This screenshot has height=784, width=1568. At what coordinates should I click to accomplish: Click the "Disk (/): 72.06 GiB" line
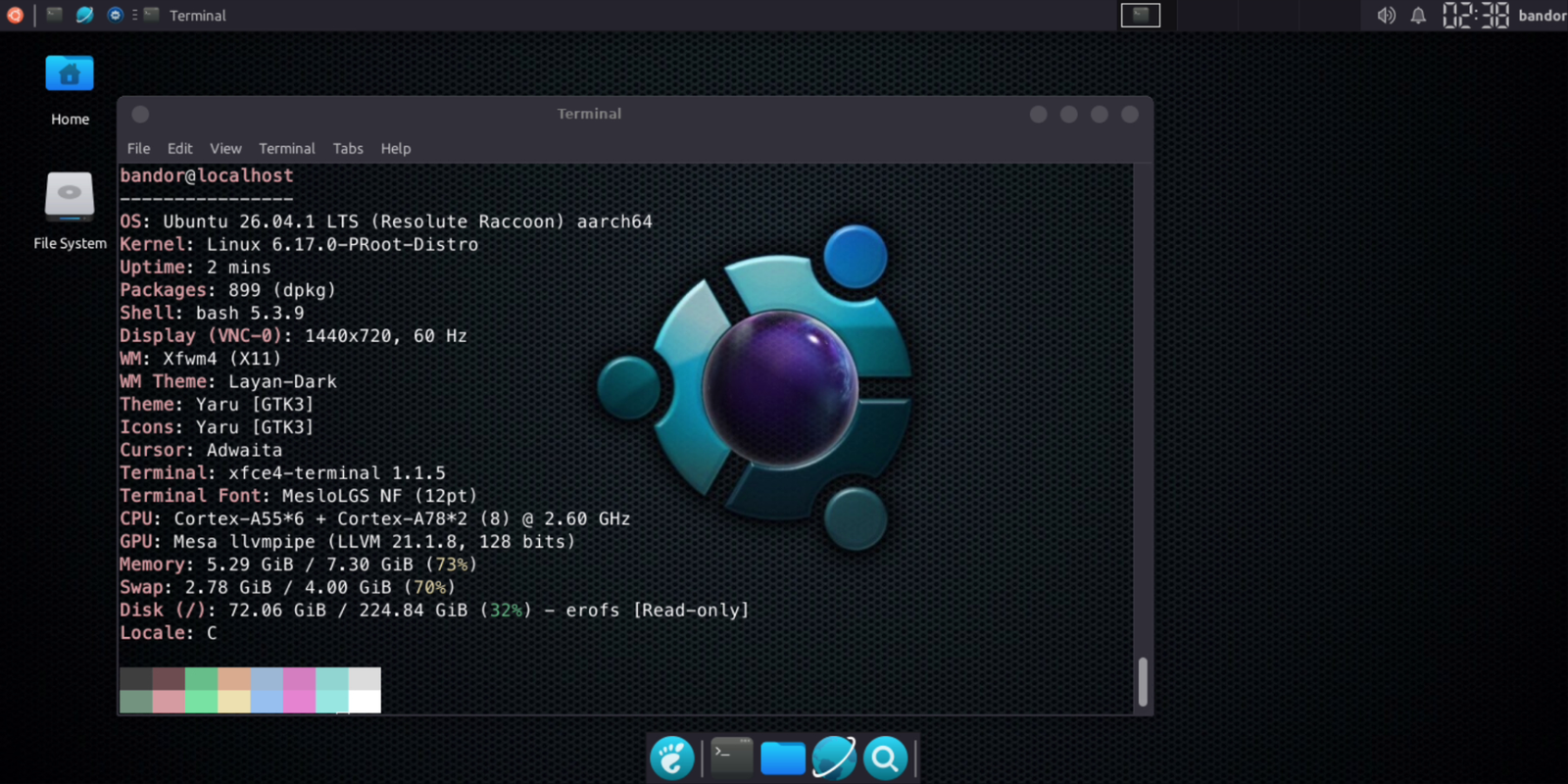434,610
